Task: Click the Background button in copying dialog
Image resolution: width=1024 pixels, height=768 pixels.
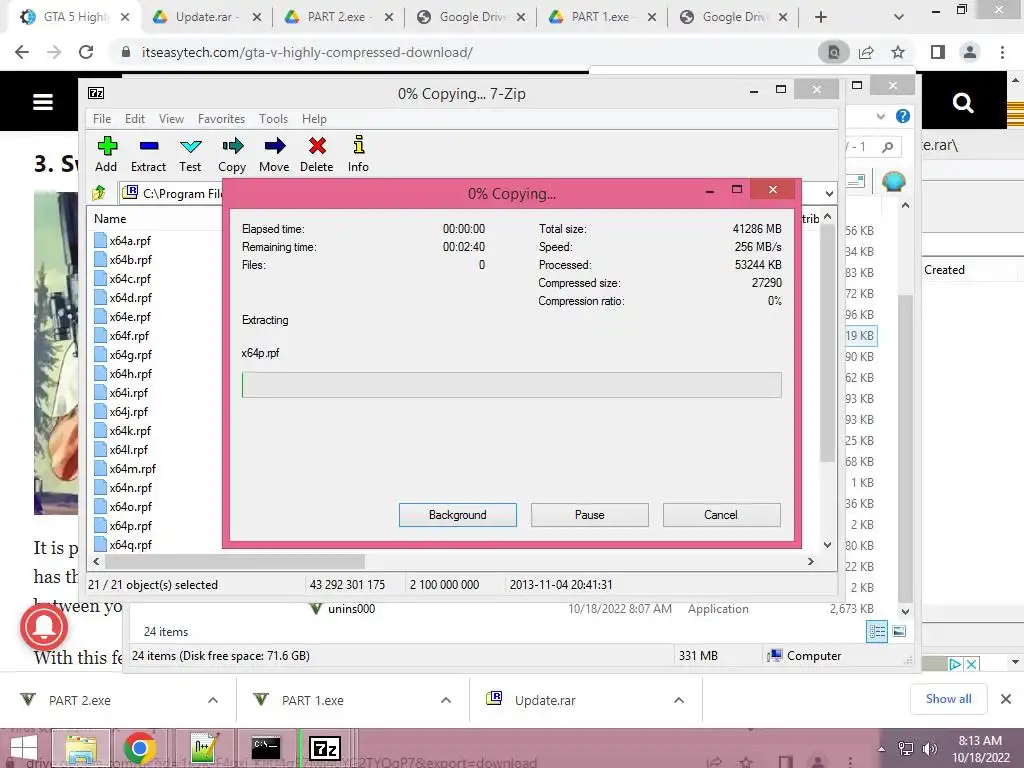Action: point(458,515)
